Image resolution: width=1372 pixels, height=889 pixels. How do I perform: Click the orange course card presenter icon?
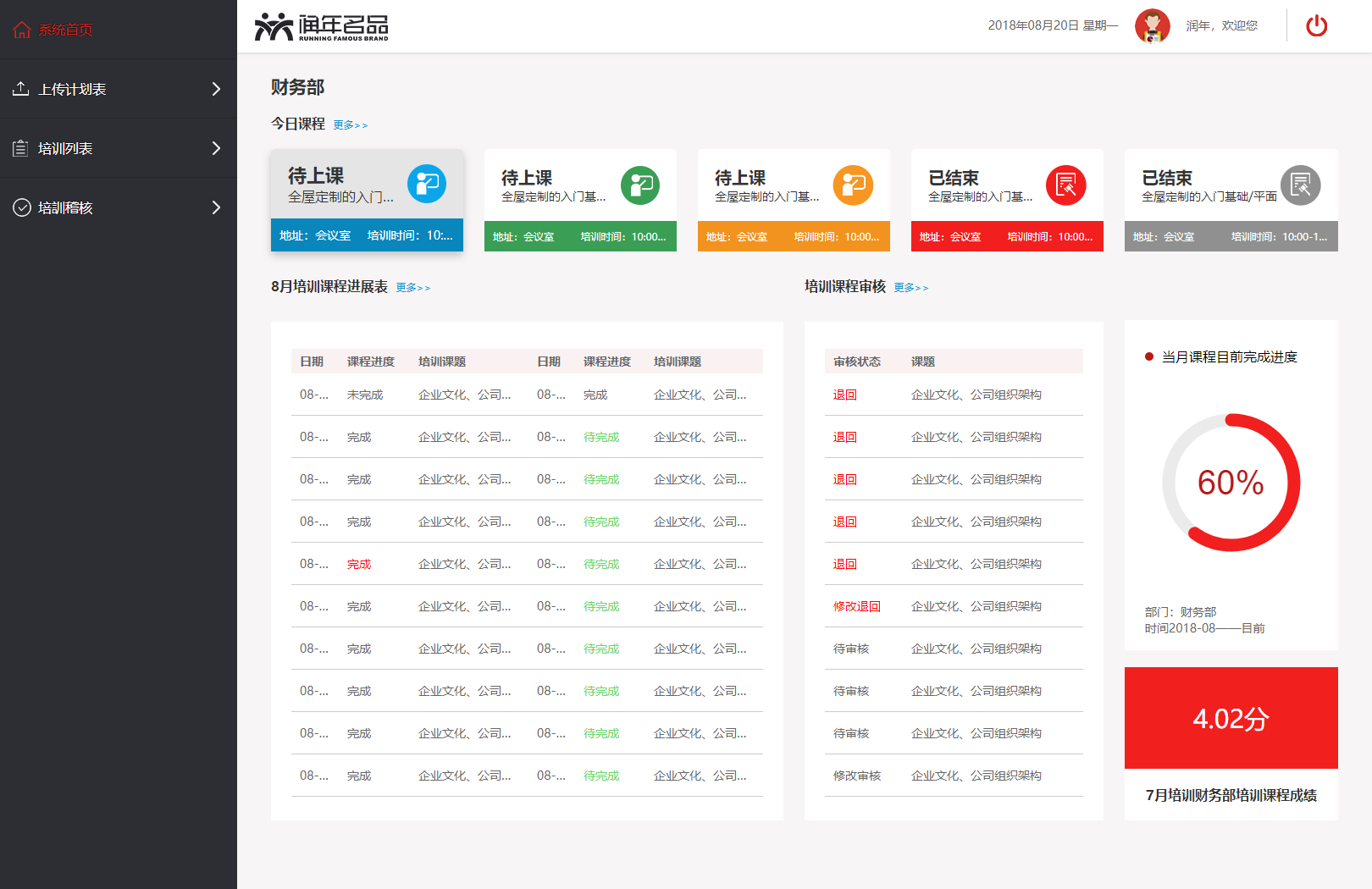pyautogui.click(x=853, y=185)
